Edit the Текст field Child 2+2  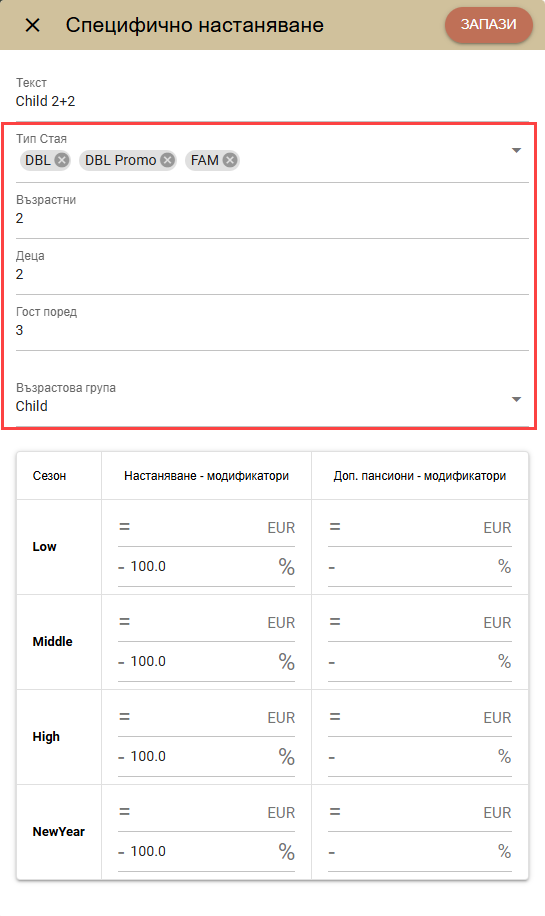click(272, 100)
